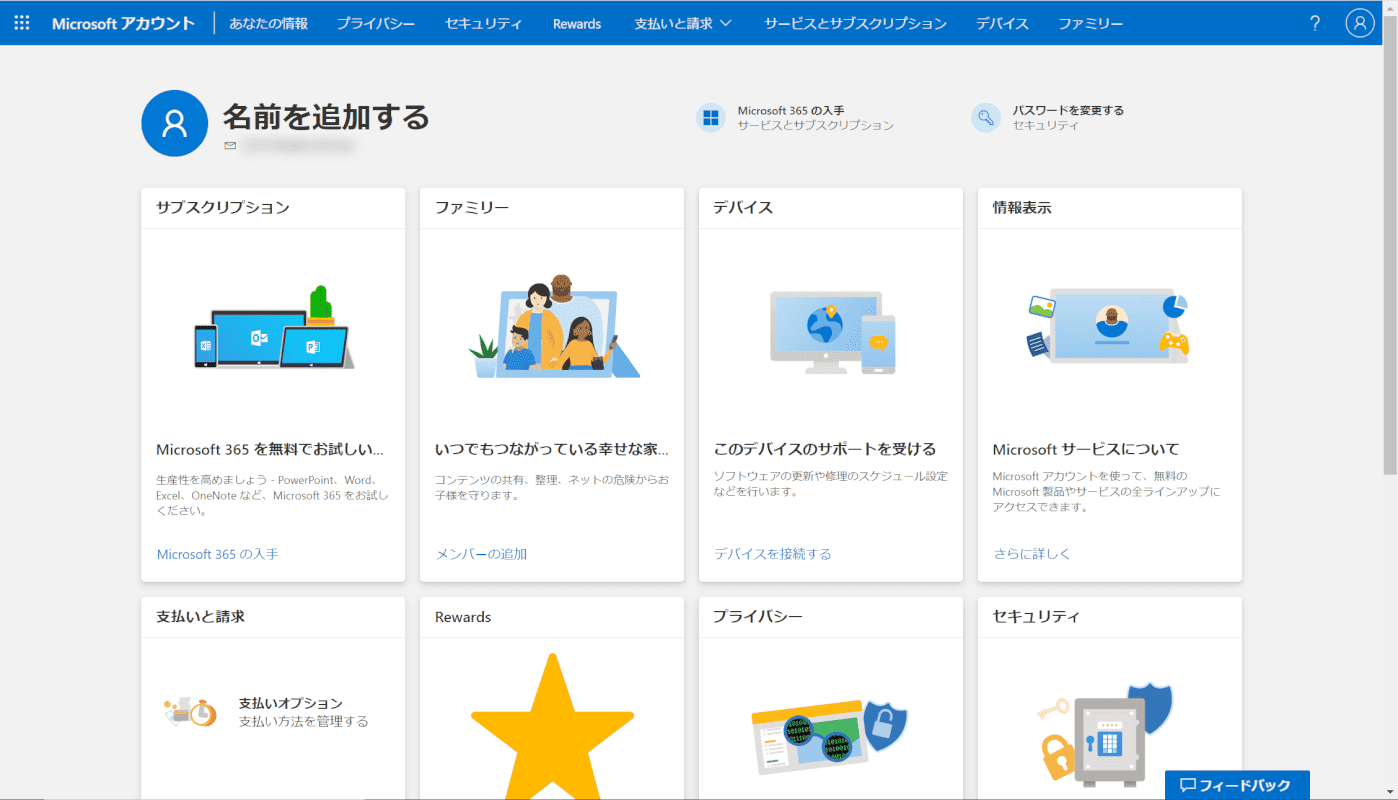Click the payment options coins icon
The height and width of the screenshot is (800, 1398).
(190, 711)
